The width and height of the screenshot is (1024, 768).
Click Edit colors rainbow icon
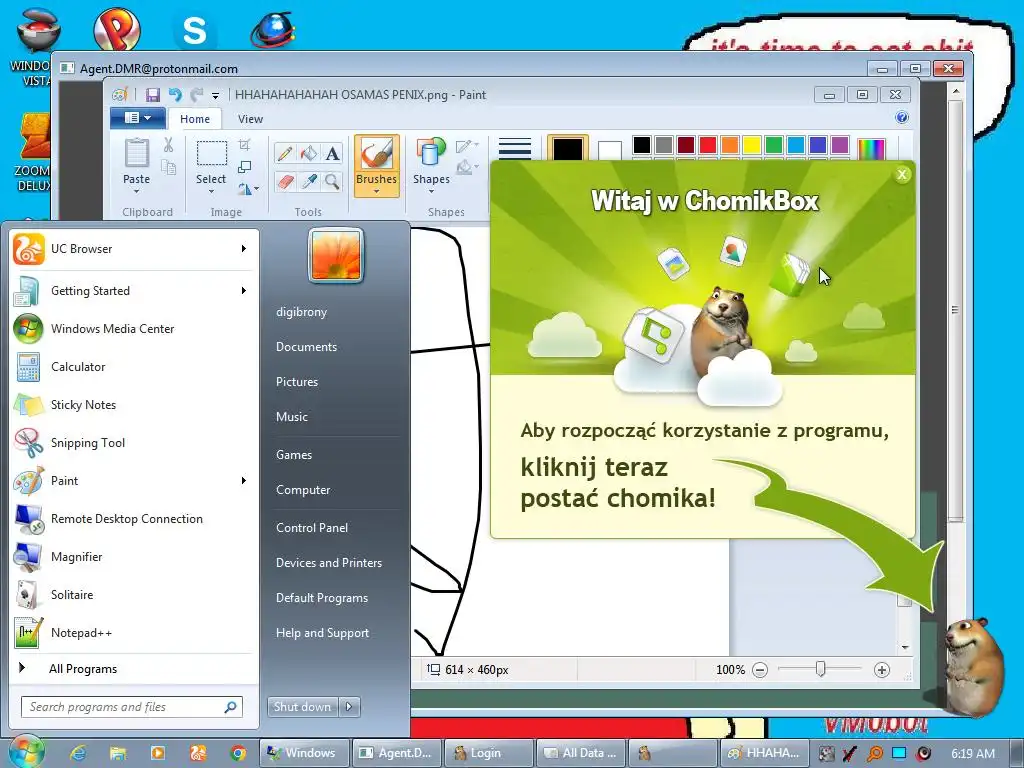pyautogui.click(x=871, y=149)
